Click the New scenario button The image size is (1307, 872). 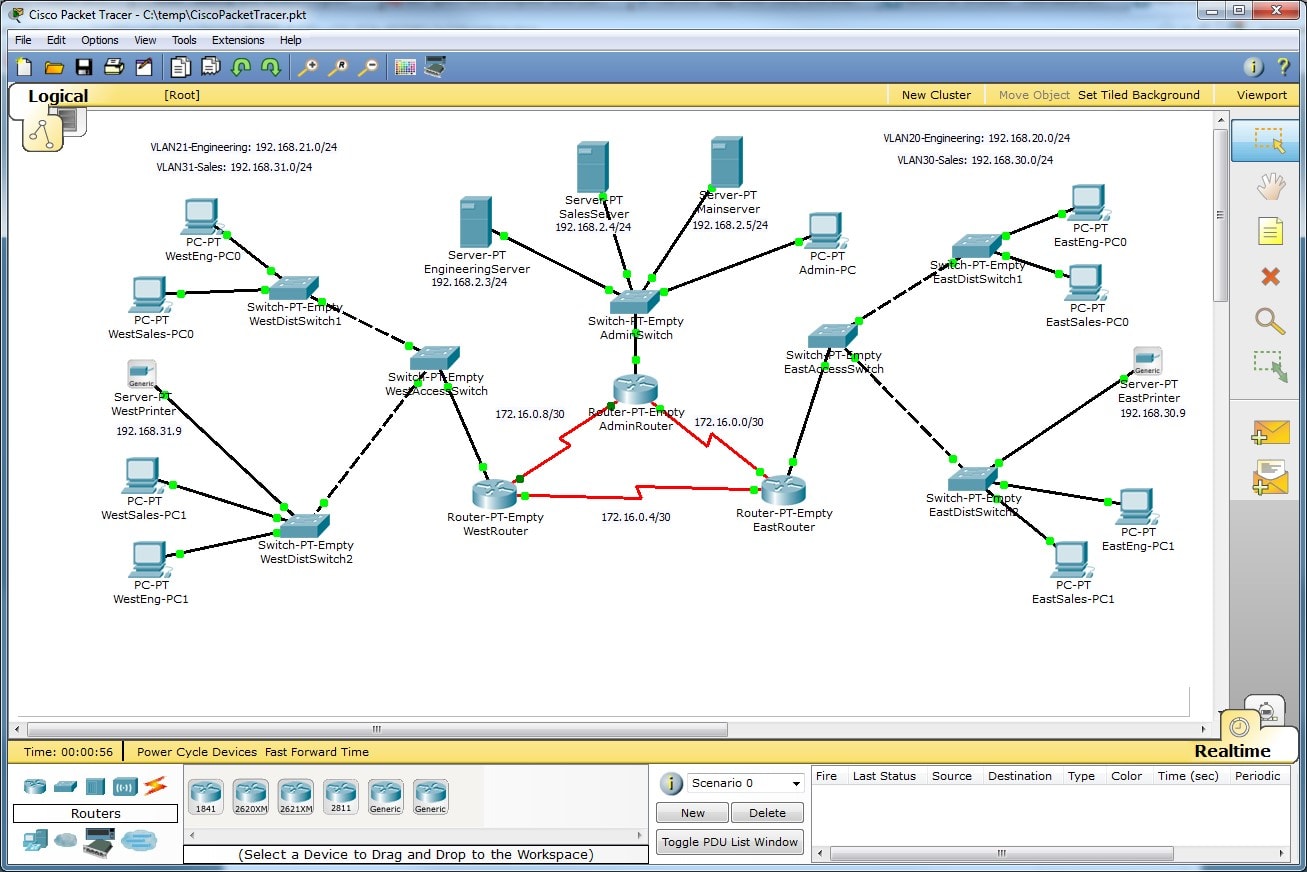tap(692, 813)
